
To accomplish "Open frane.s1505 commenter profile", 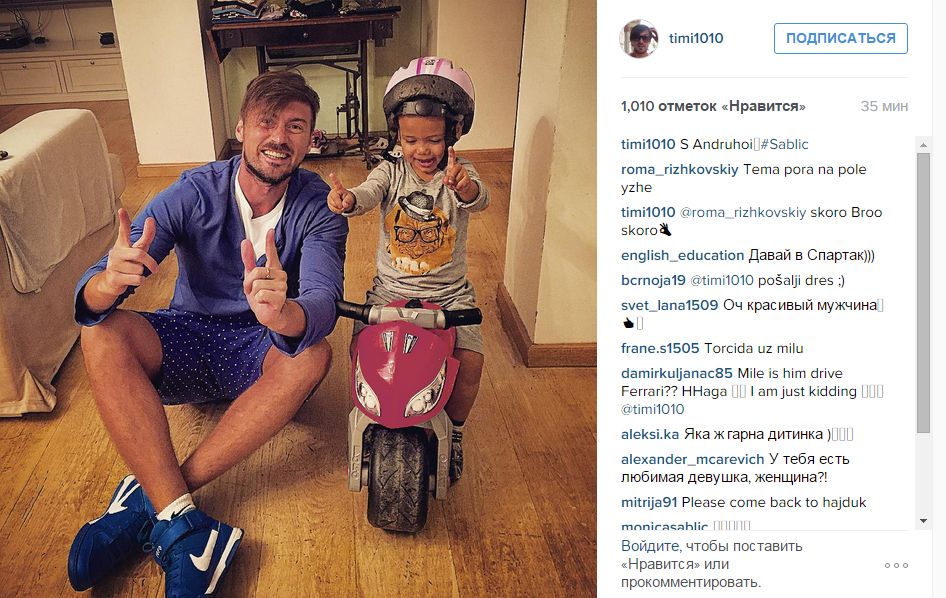I will pyautogui.click(x=660, y=348).
